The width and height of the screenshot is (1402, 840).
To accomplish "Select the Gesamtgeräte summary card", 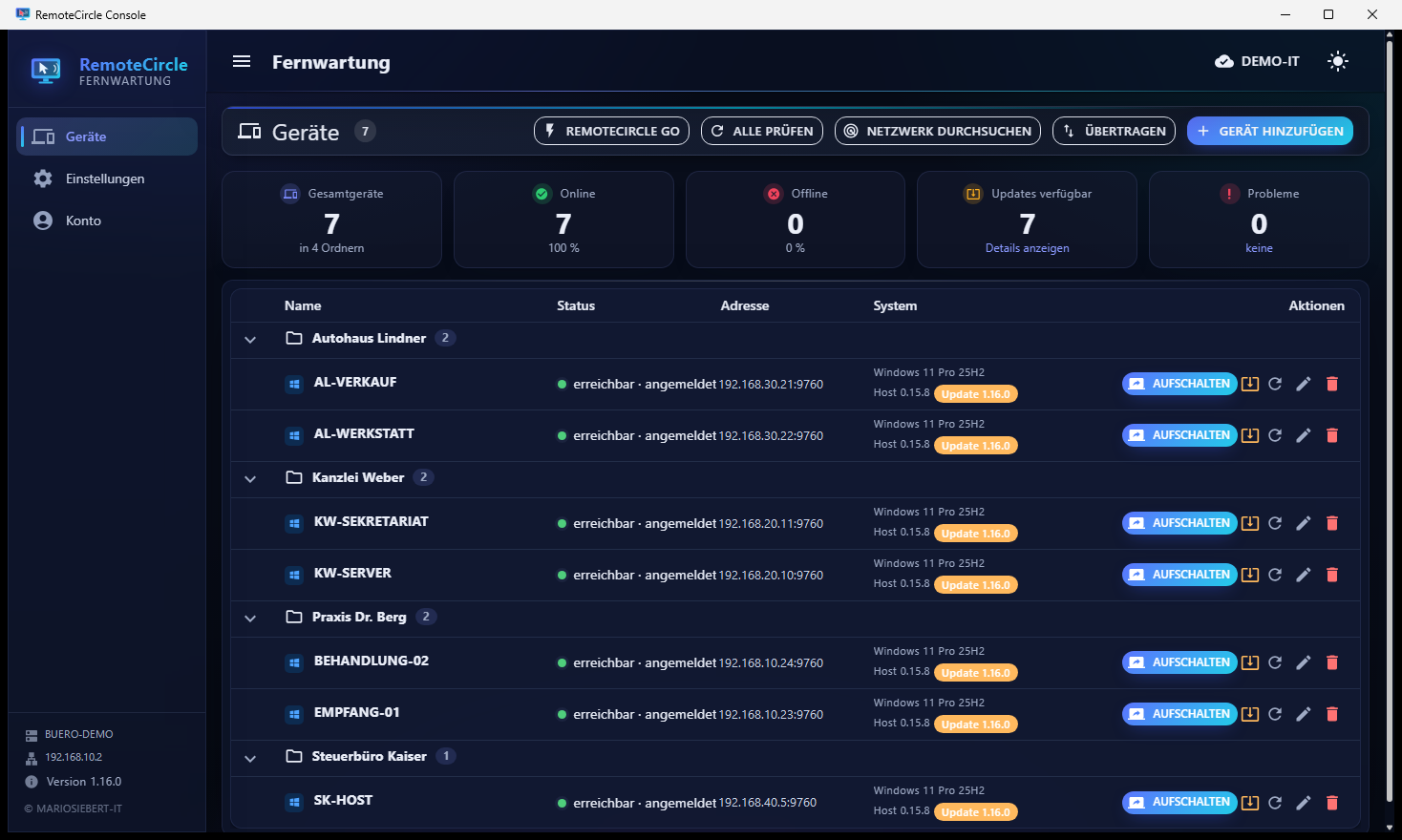I will pos(331,220).
